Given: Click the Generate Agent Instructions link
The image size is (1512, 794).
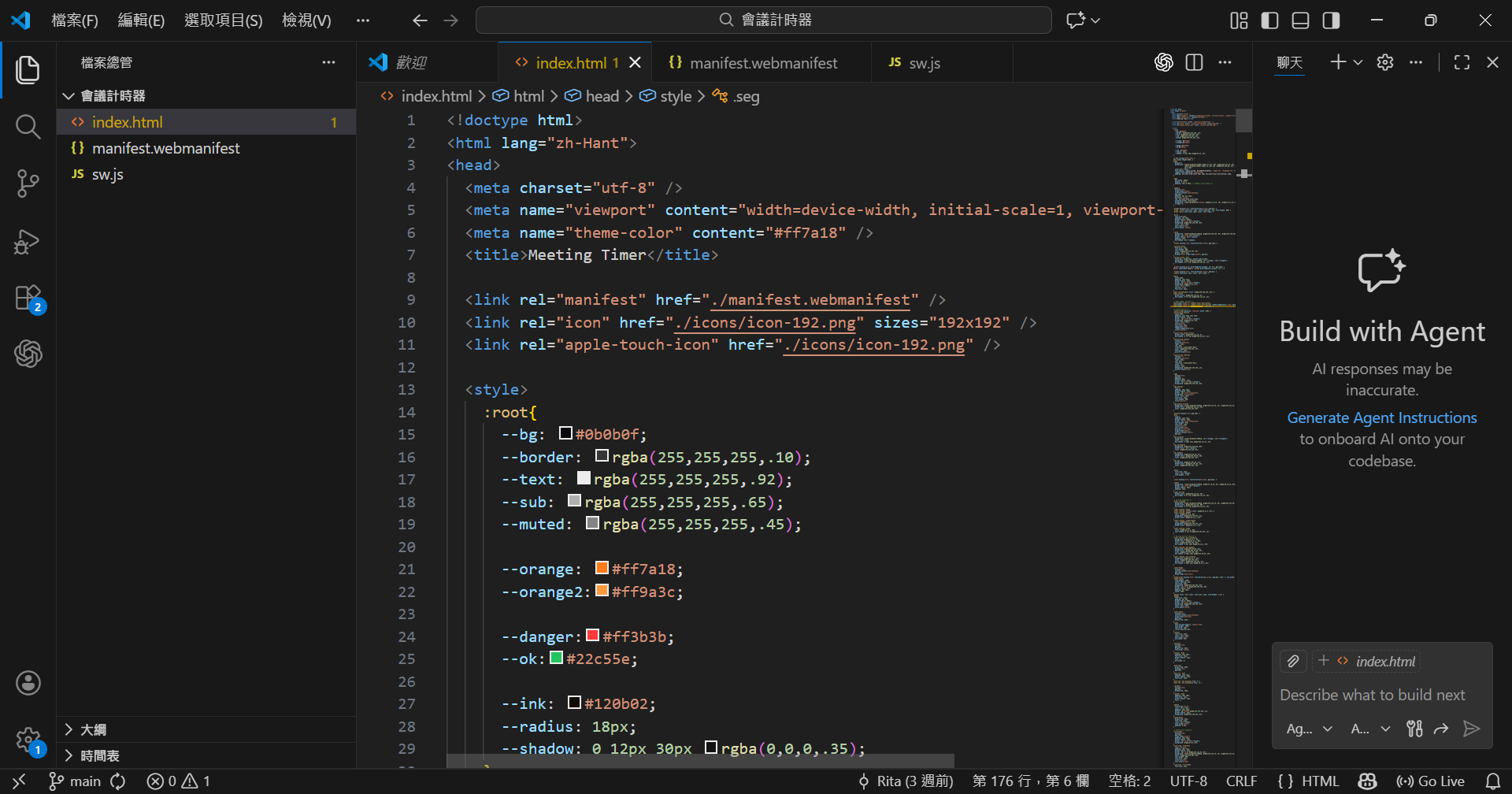Looking at the screenshot, I should (1381, 417).
